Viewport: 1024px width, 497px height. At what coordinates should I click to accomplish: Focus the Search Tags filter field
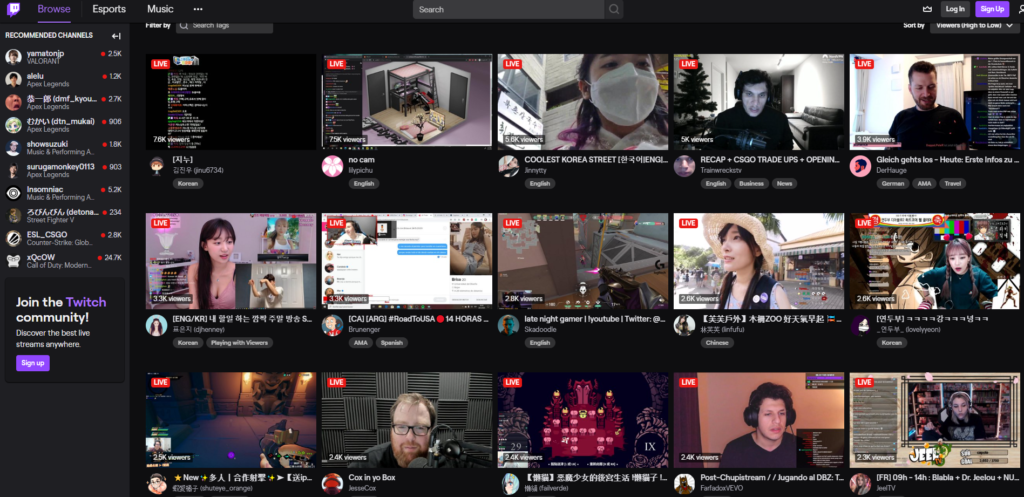tap(225, 25)
